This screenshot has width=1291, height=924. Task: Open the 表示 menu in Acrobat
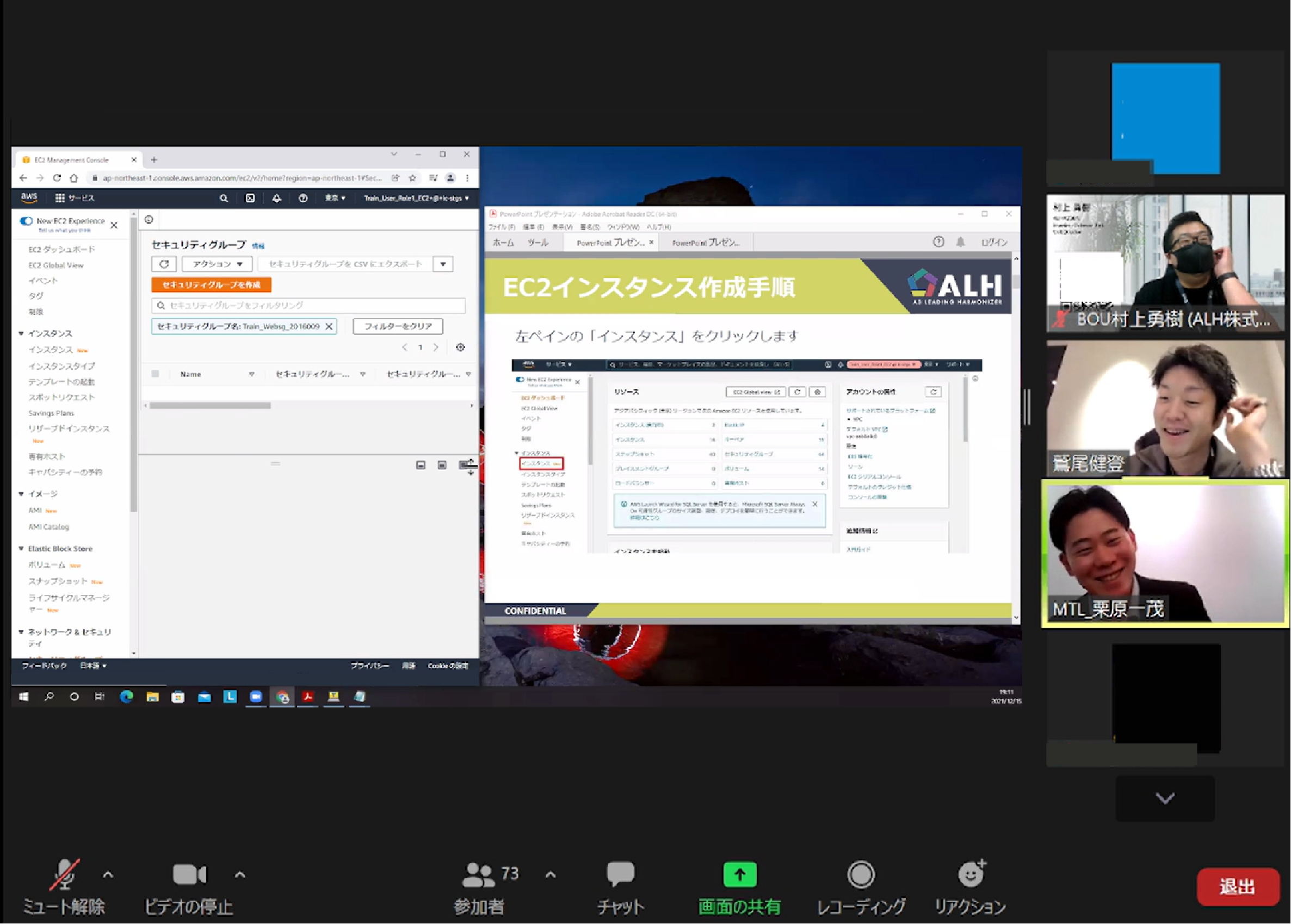561,227
